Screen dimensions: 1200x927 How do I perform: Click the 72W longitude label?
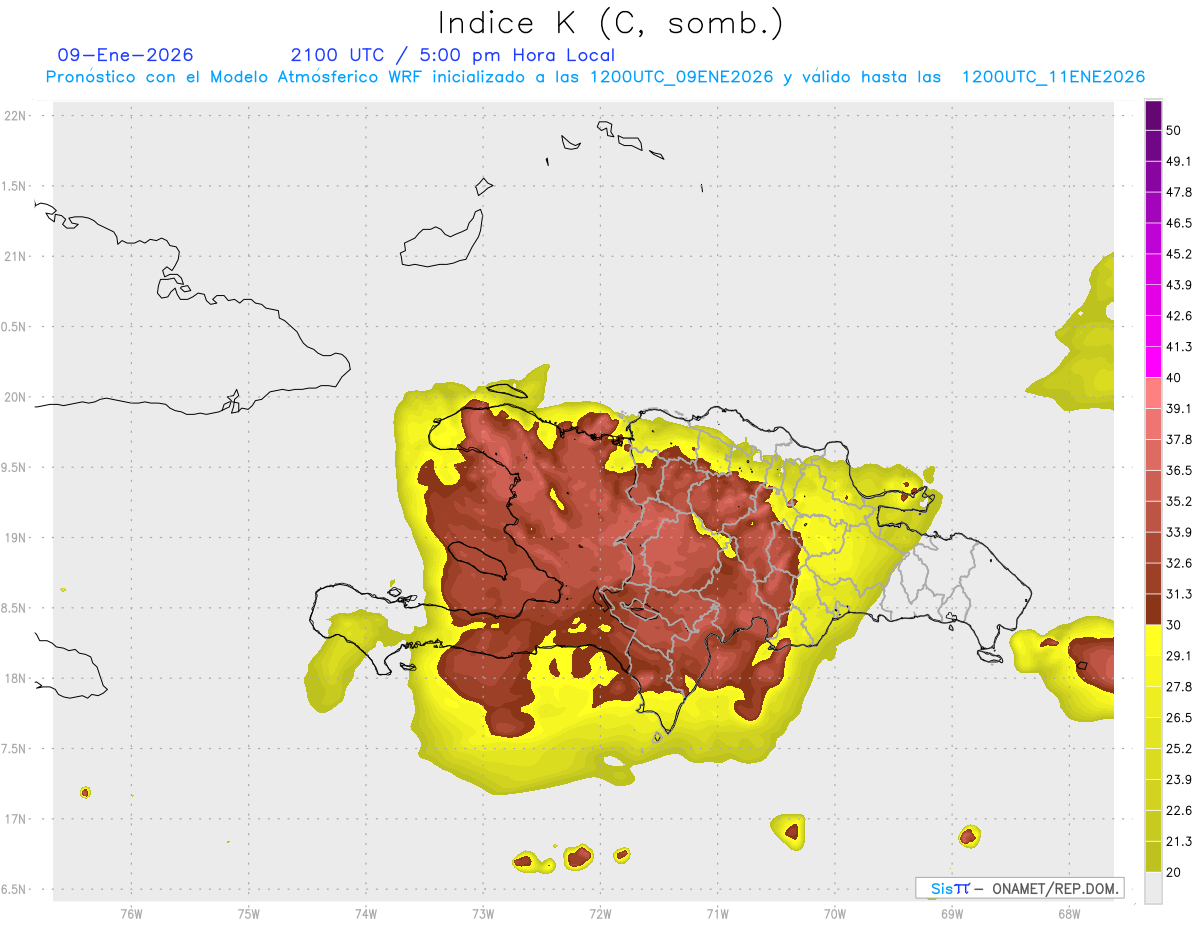[600, 913]
